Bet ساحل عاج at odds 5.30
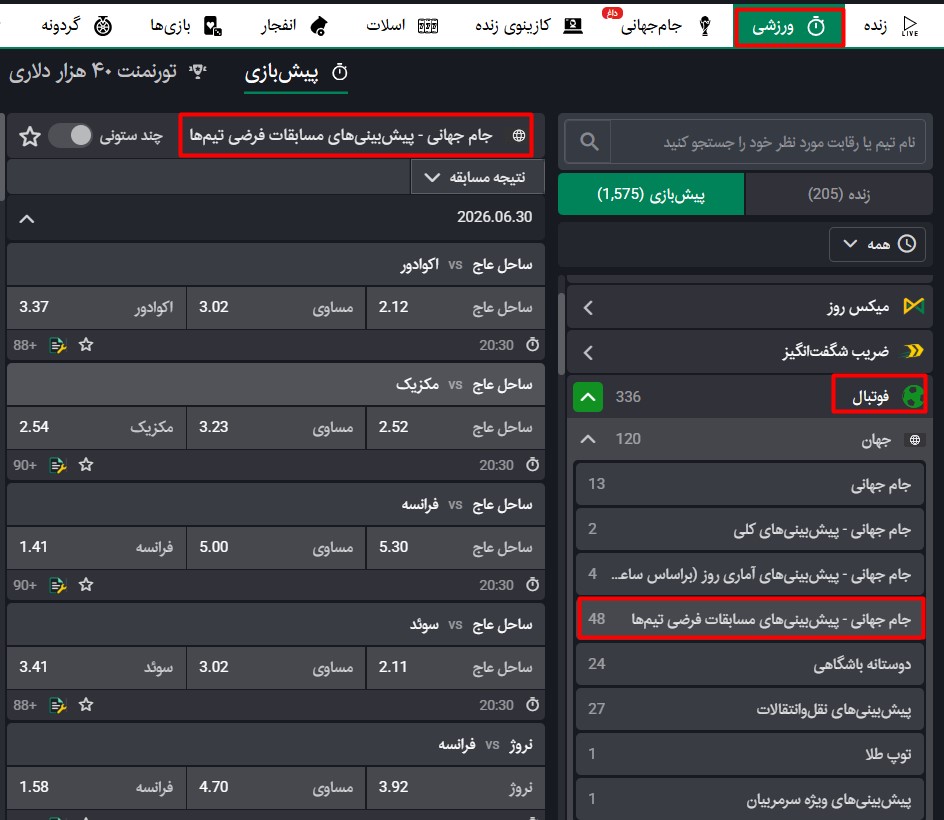944x820 pixels. click(x=455, y=547)
